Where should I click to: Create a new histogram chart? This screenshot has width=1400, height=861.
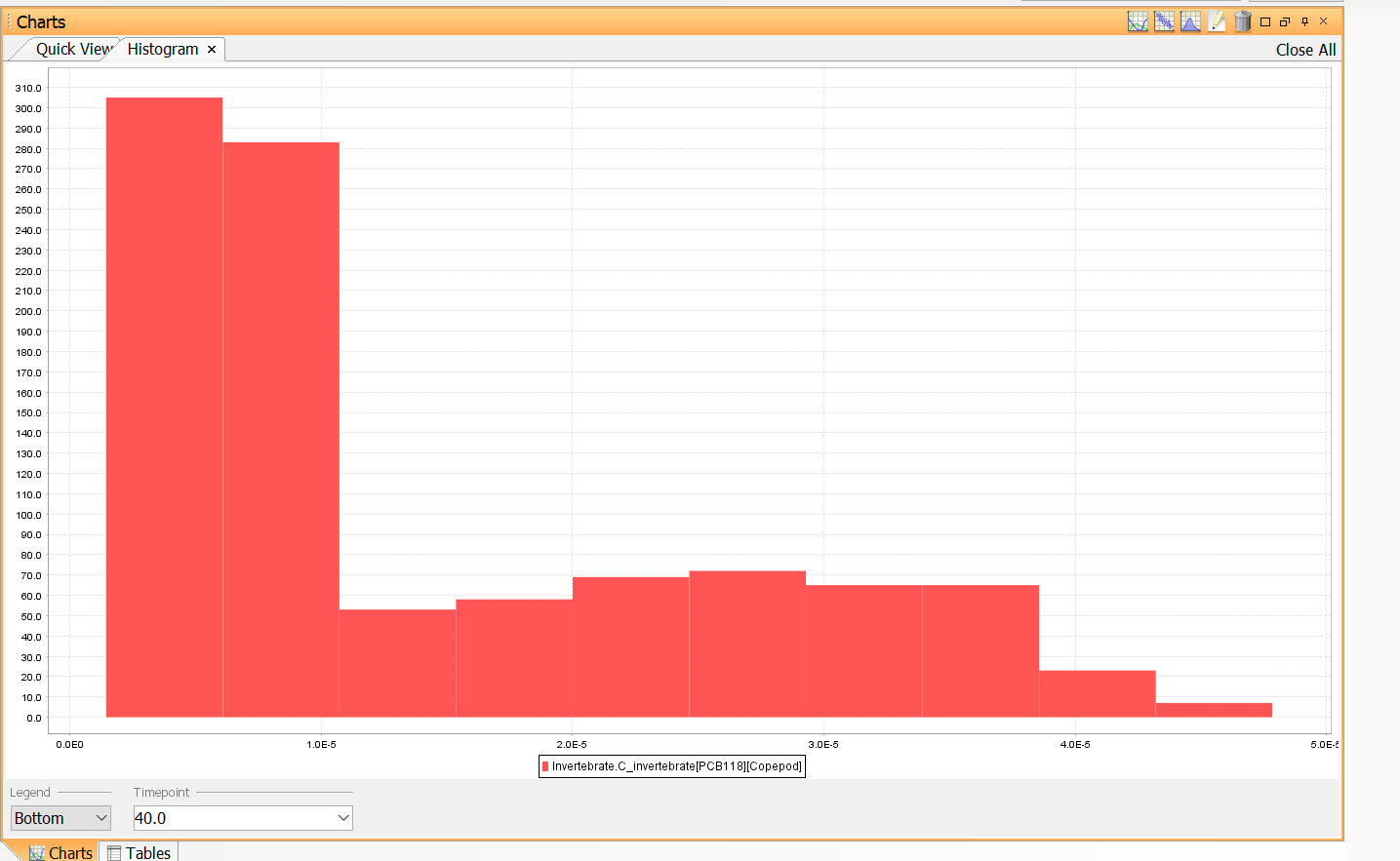tap(1190, 21)
